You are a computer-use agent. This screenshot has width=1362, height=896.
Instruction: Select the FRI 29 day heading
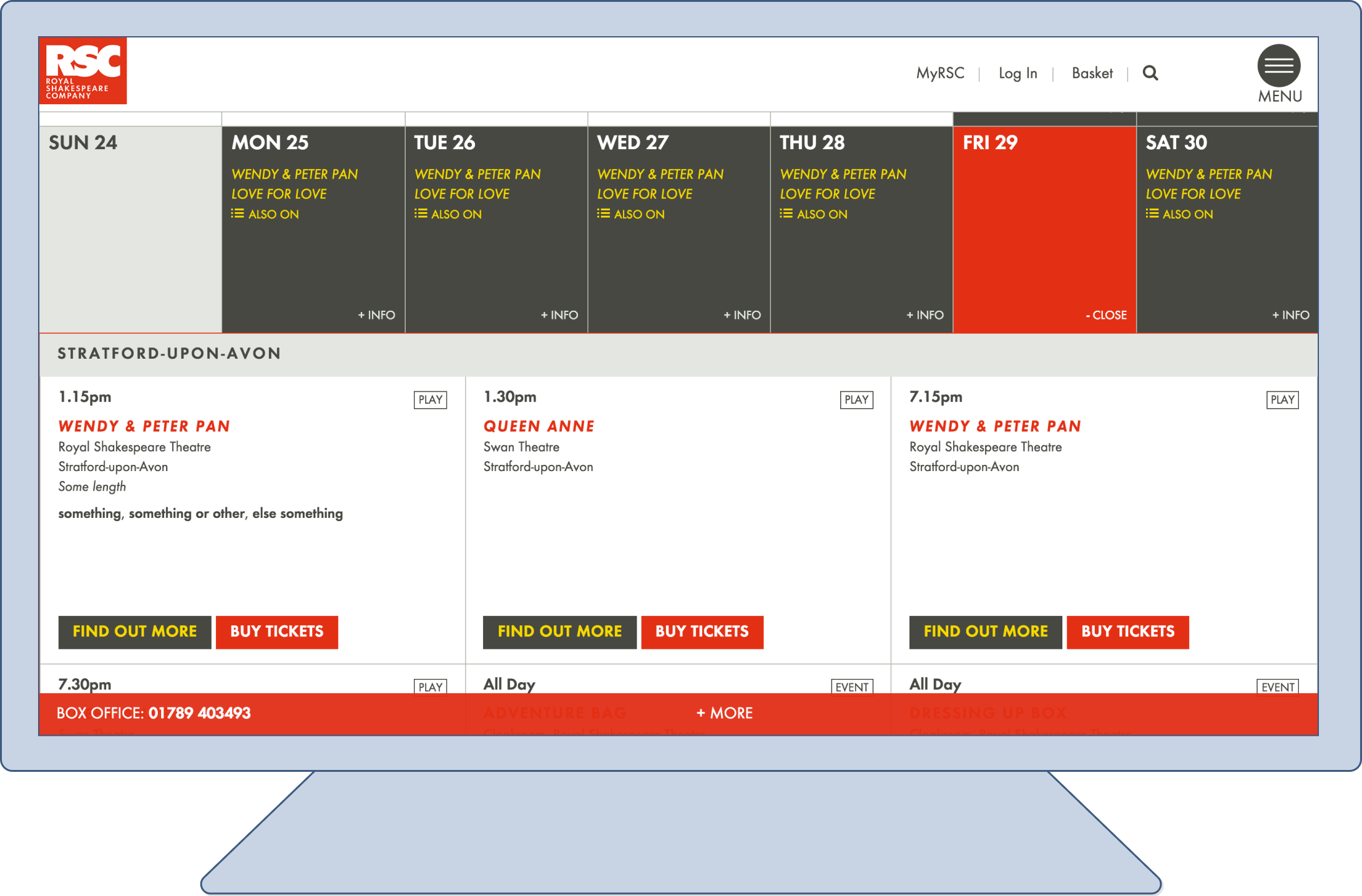tap(990, 143)
